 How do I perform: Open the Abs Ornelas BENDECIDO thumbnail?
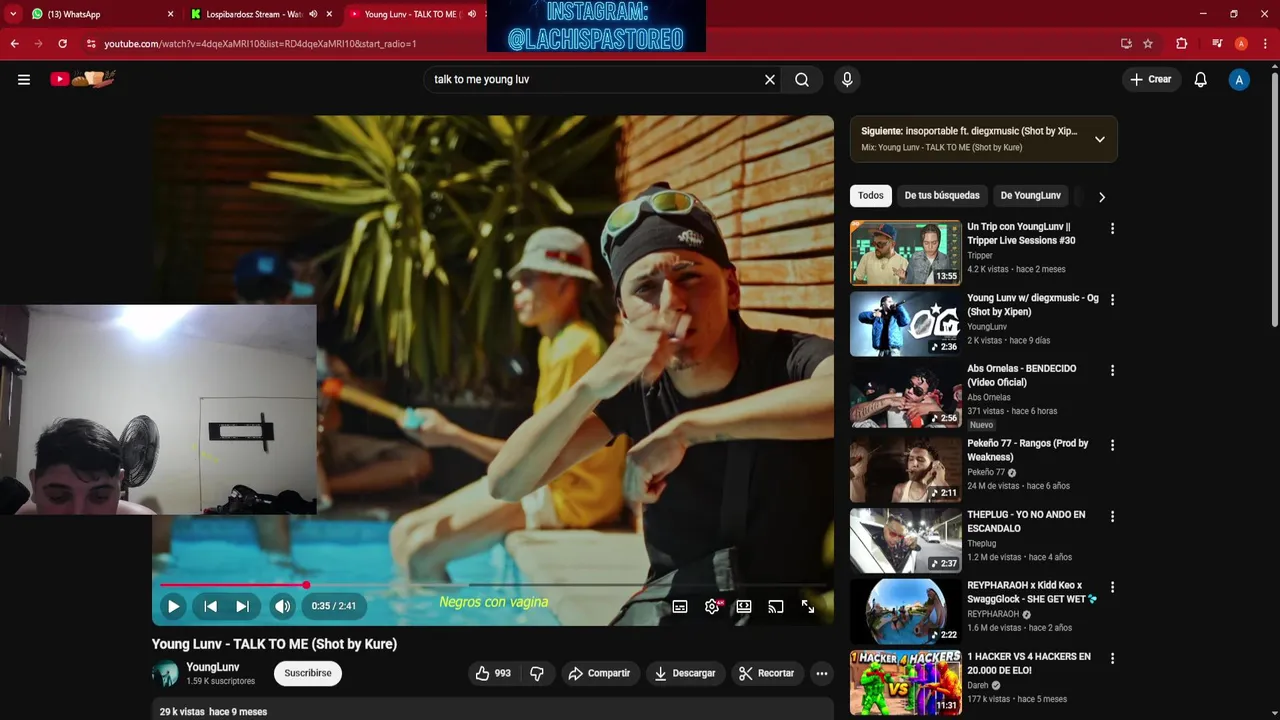tap(906, 395)
